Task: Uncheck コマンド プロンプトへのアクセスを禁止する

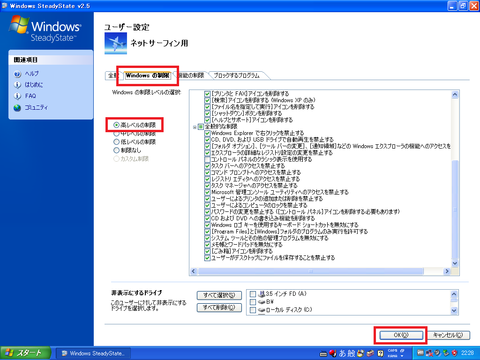Action: (207, 173)
